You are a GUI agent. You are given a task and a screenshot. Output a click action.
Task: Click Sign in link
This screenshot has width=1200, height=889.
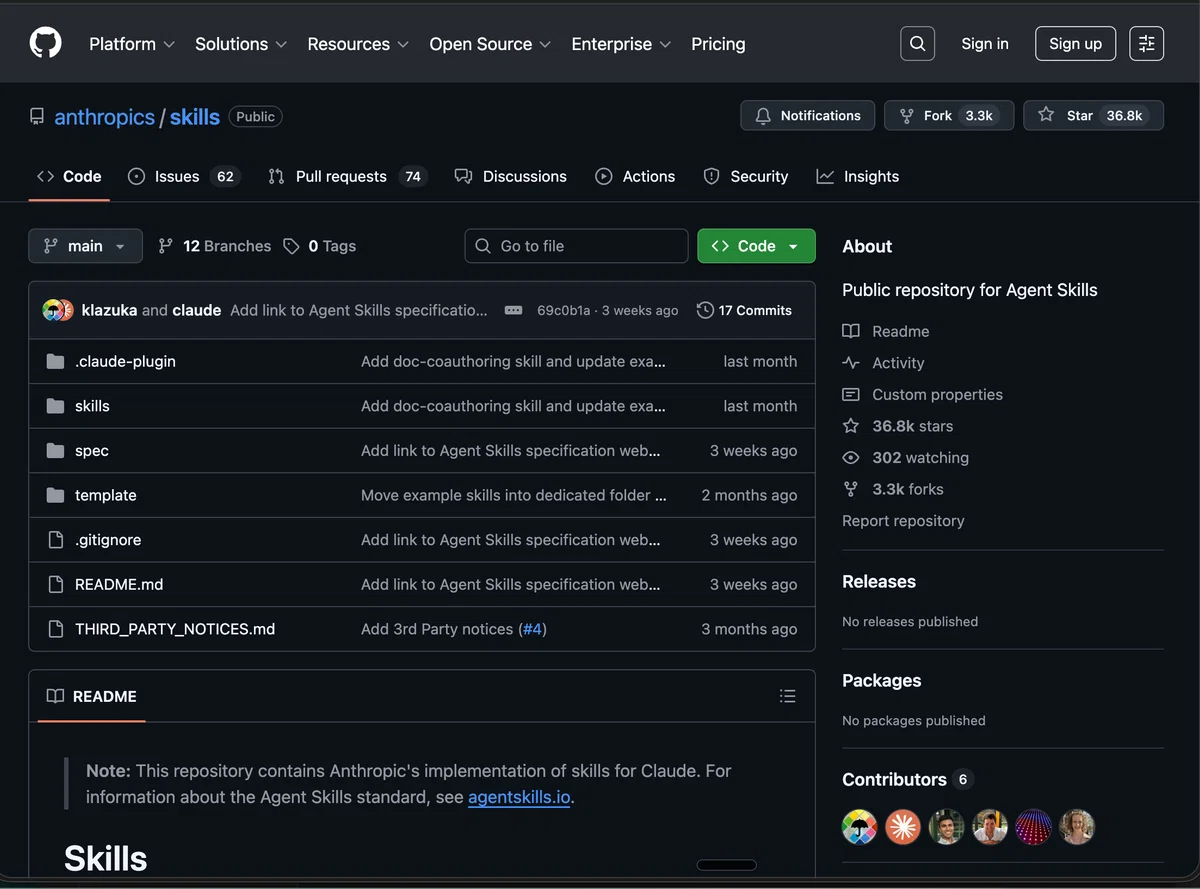(985, 44)
